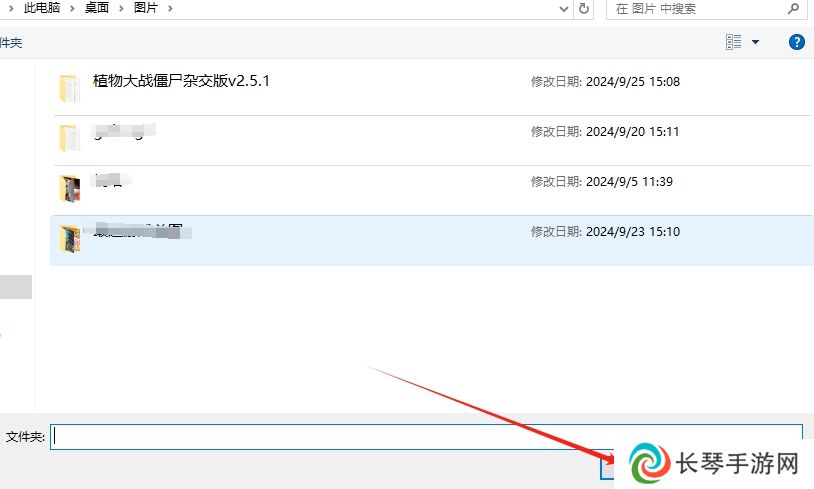Click the folder icon dated 2024/9/5 11:39

(x=70, y=188)
